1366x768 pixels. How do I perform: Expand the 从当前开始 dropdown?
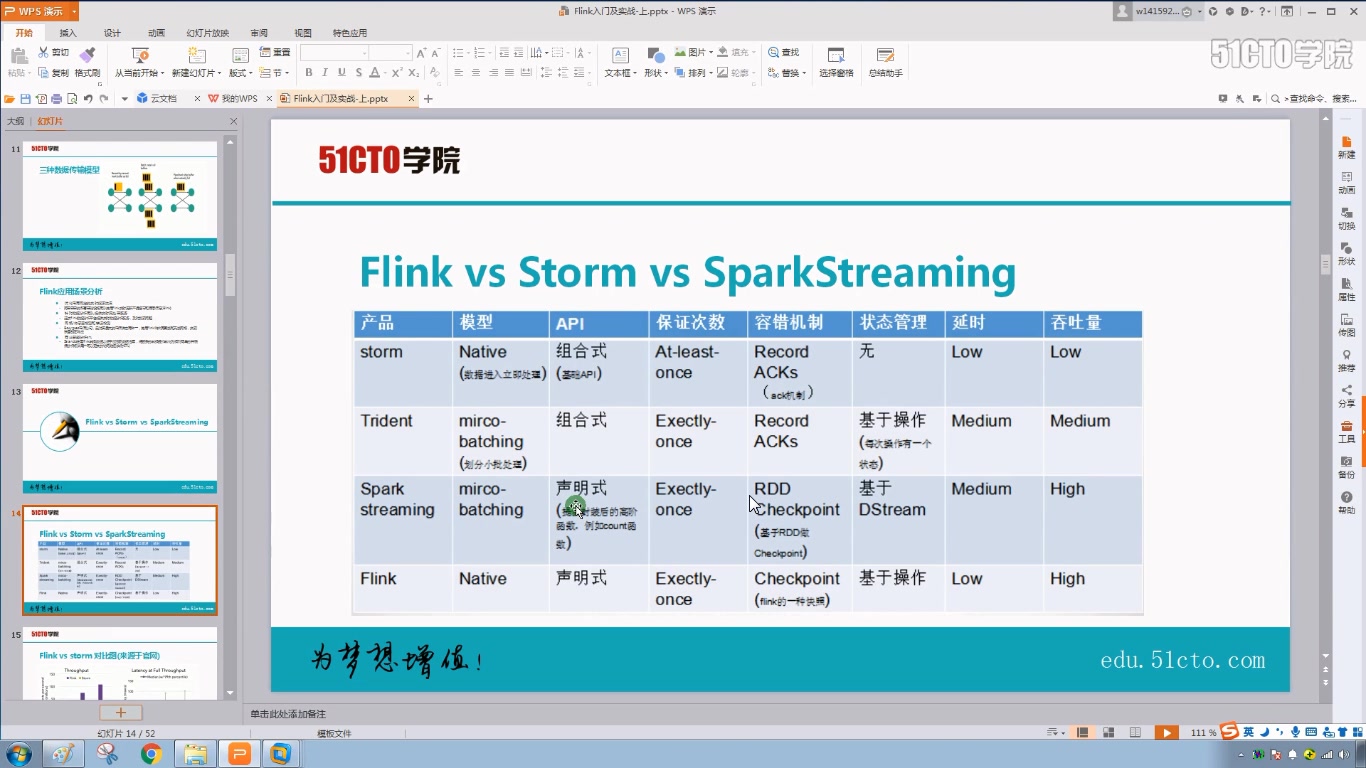pos(161,73)
